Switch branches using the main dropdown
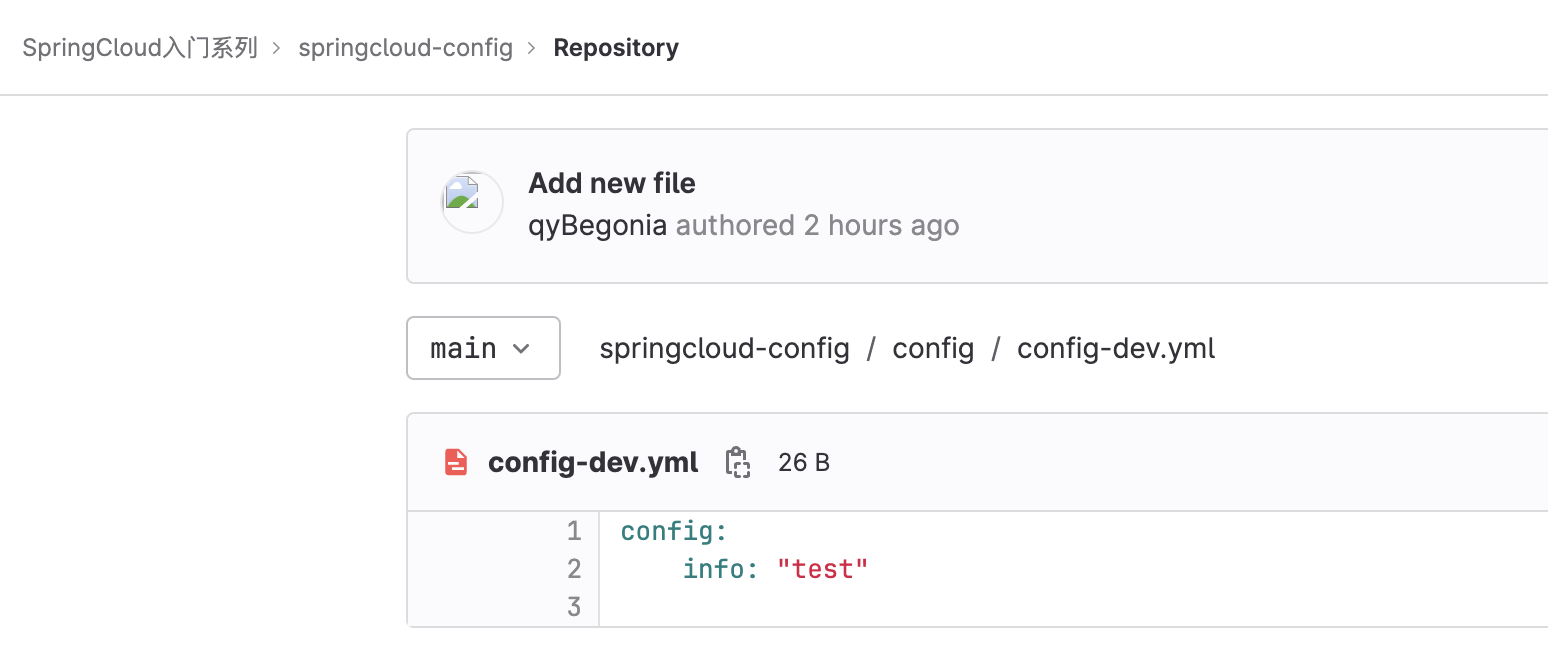Image resolution: width=1548 pixels, height=666 pixels. pos(483,348)
